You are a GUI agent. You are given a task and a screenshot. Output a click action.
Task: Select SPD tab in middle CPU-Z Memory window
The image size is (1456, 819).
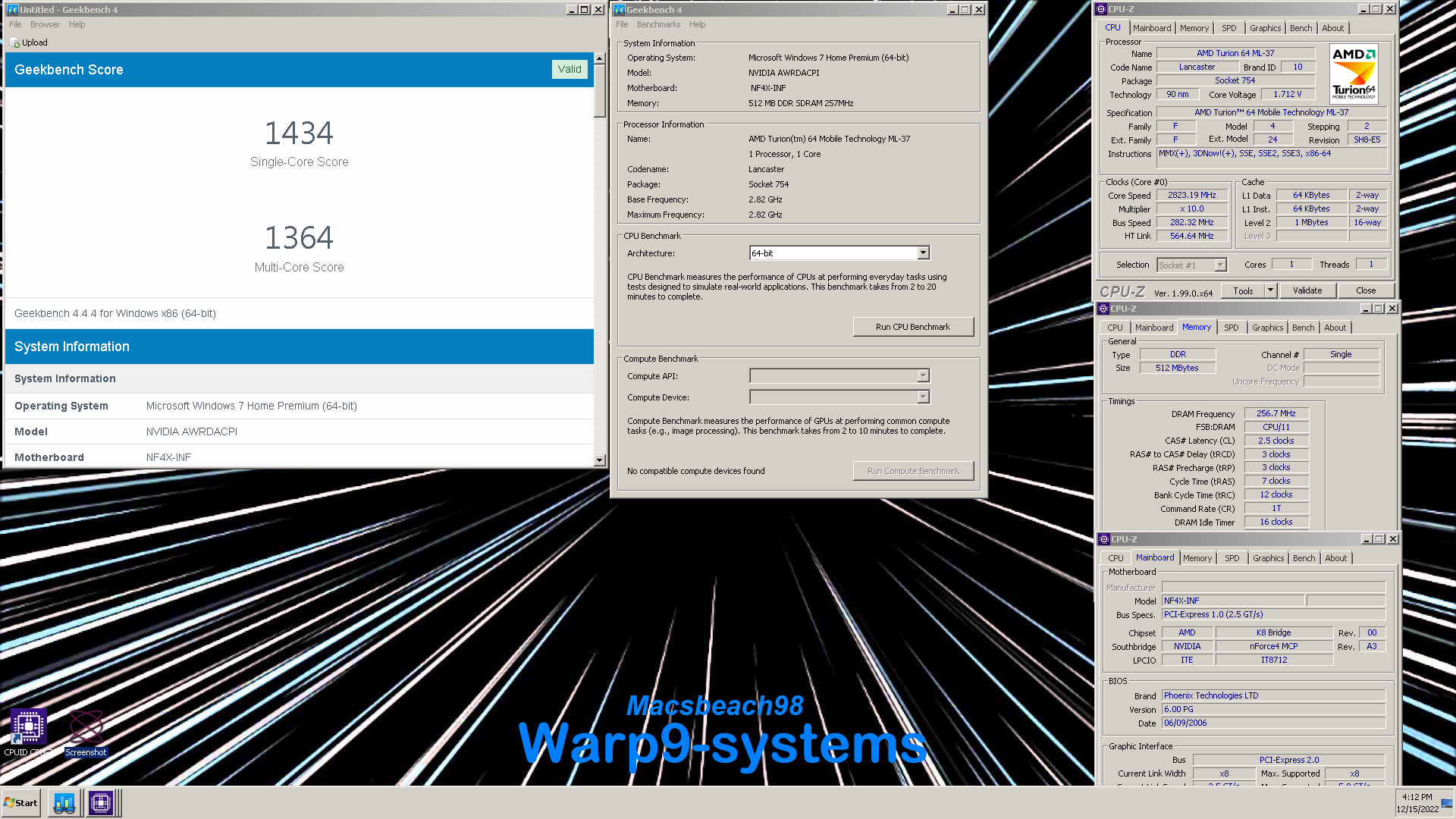[x=1232, y=328]
